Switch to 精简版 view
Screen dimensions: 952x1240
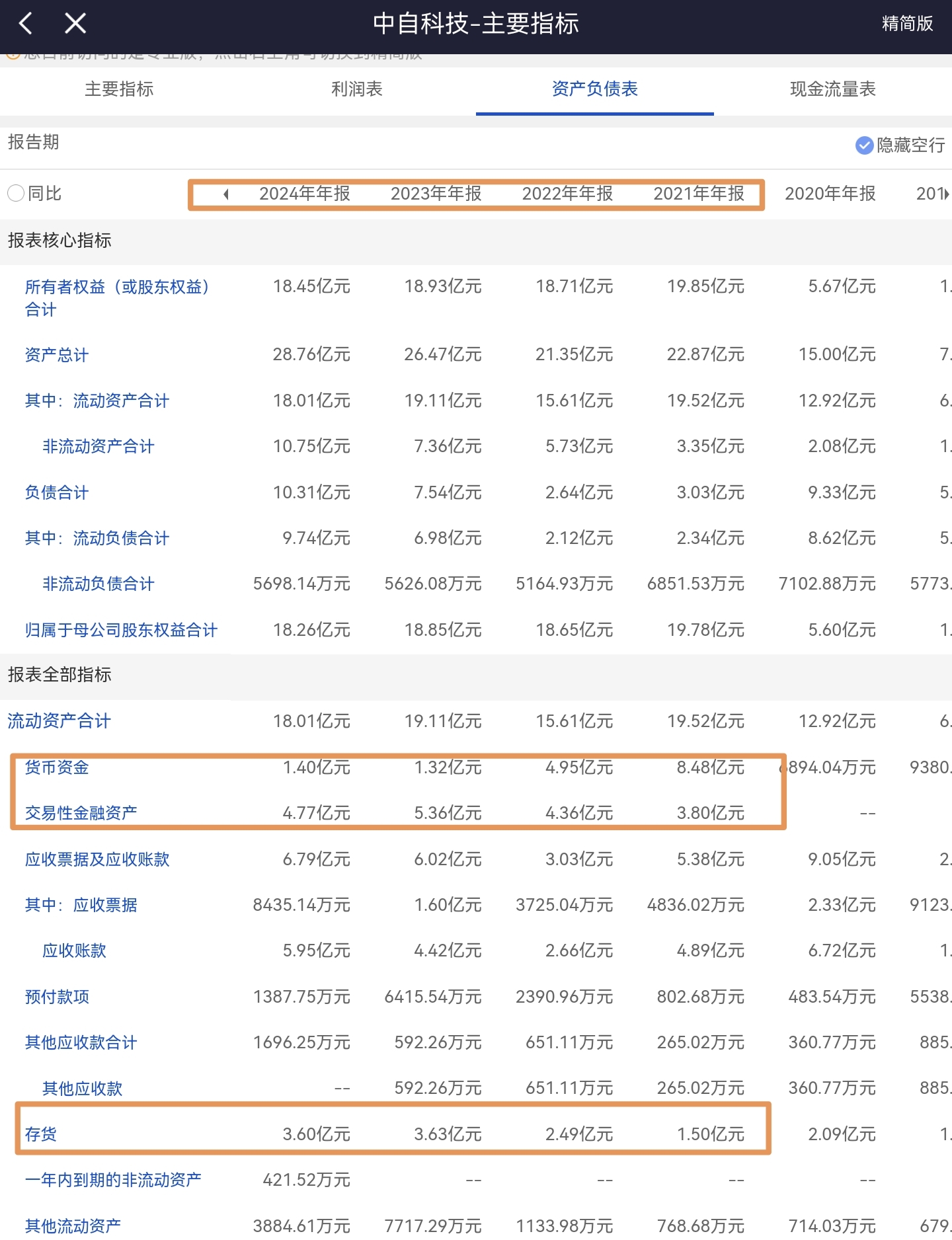pos(907,24)
